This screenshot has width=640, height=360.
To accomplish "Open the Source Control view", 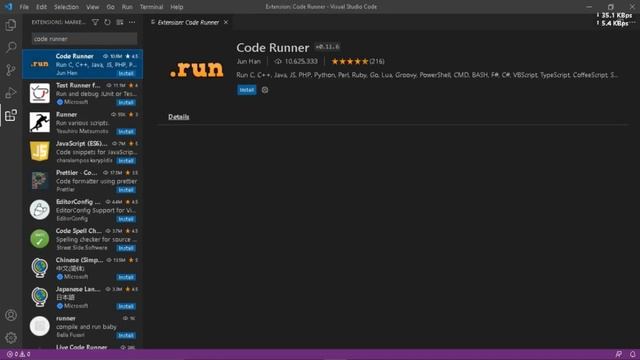I will point(11,70).
